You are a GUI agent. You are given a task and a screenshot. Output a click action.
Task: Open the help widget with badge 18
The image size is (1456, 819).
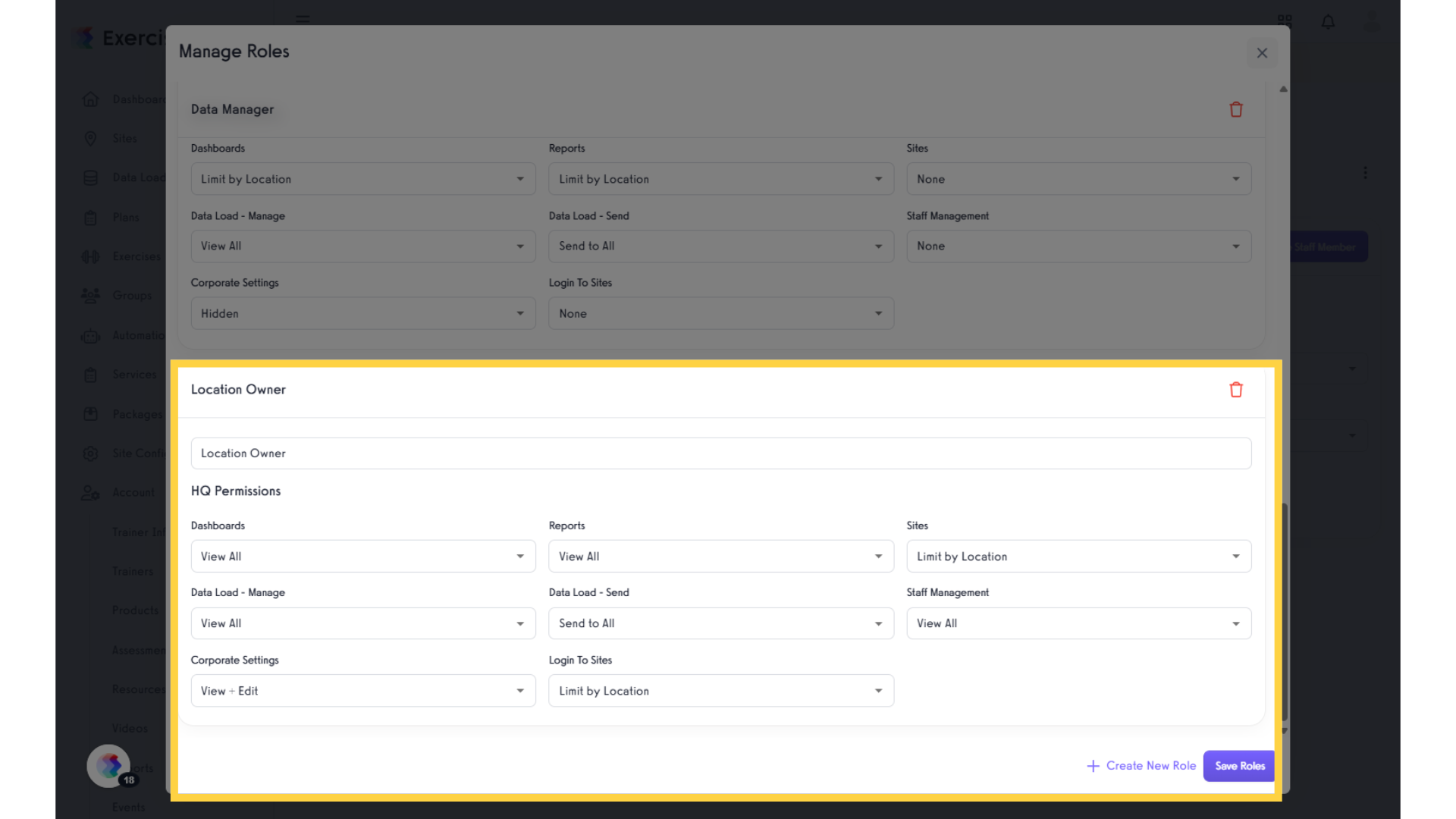109,766
